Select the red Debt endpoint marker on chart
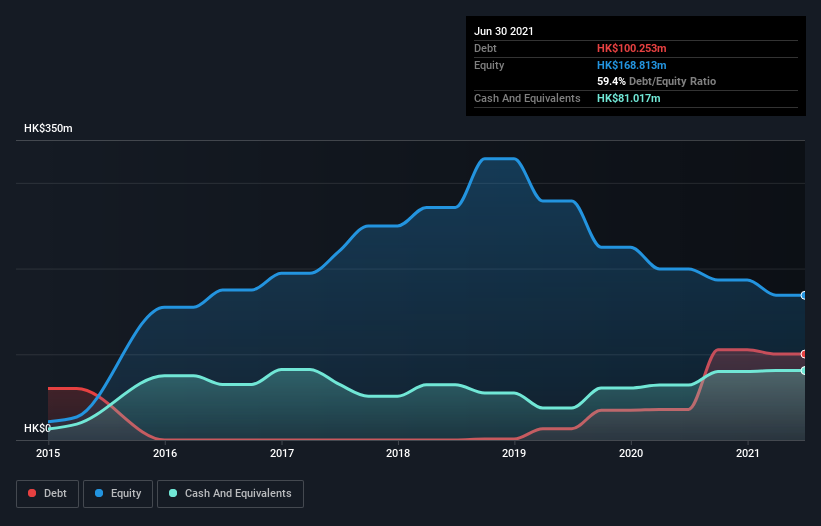The height and width of the screenshot is (526, 821). point(804,354)
